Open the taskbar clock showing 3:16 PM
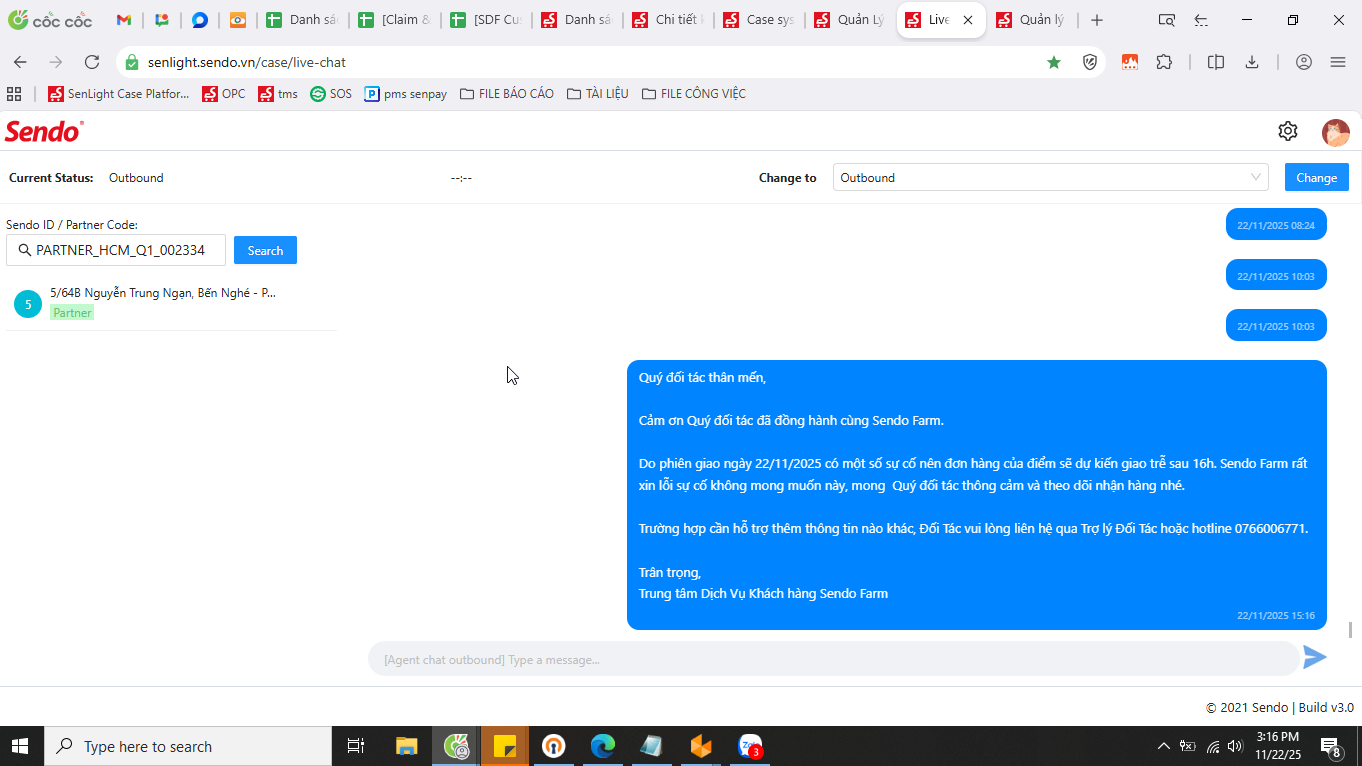 click(1277, 746)
